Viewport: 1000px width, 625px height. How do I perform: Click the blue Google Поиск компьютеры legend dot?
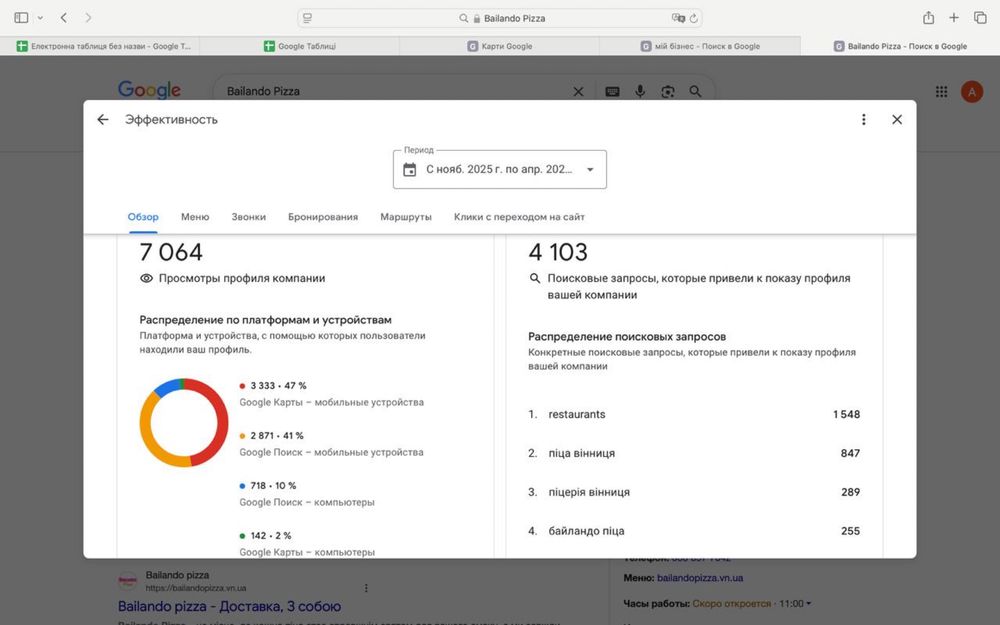pyautogui.click(x=242, y=486)
